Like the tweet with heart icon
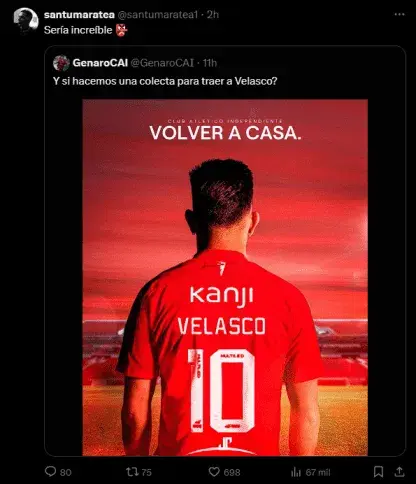Screen dimensions: 416x484 (x=214, y=472)
